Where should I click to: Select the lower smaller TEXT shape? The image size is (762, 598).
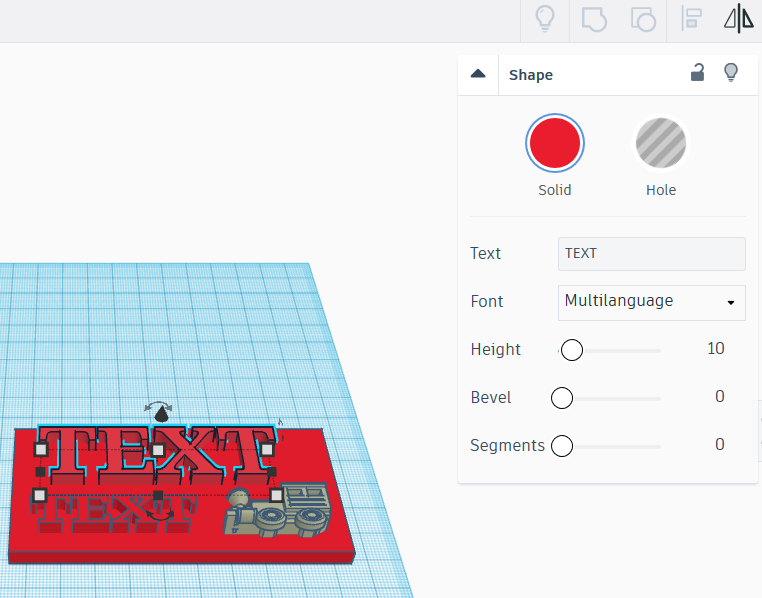114,513
